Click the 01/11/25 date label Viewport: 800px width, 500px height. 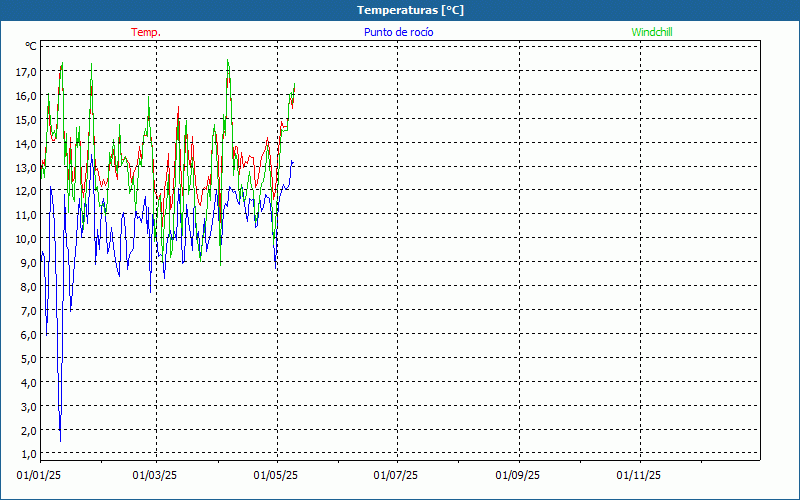click(638, 476)
